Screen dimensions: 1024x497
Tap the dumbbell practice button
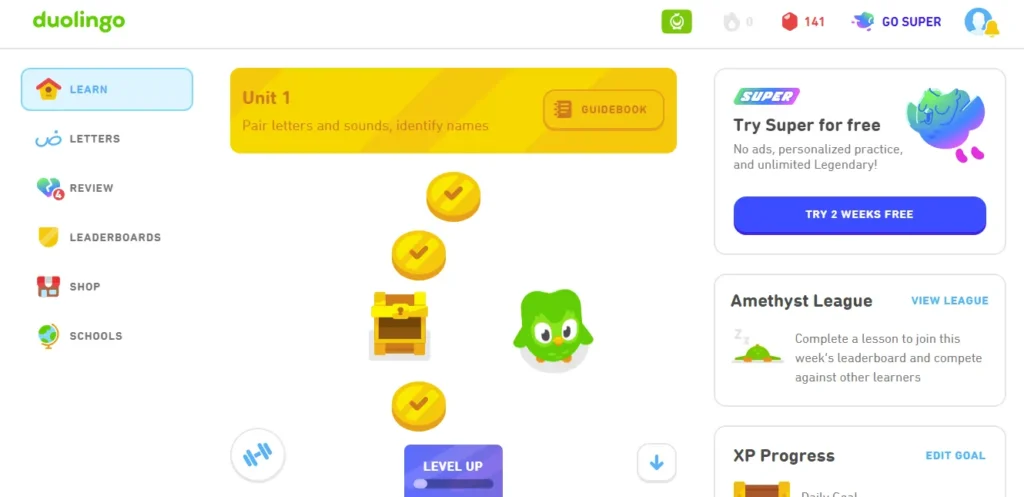257,455
